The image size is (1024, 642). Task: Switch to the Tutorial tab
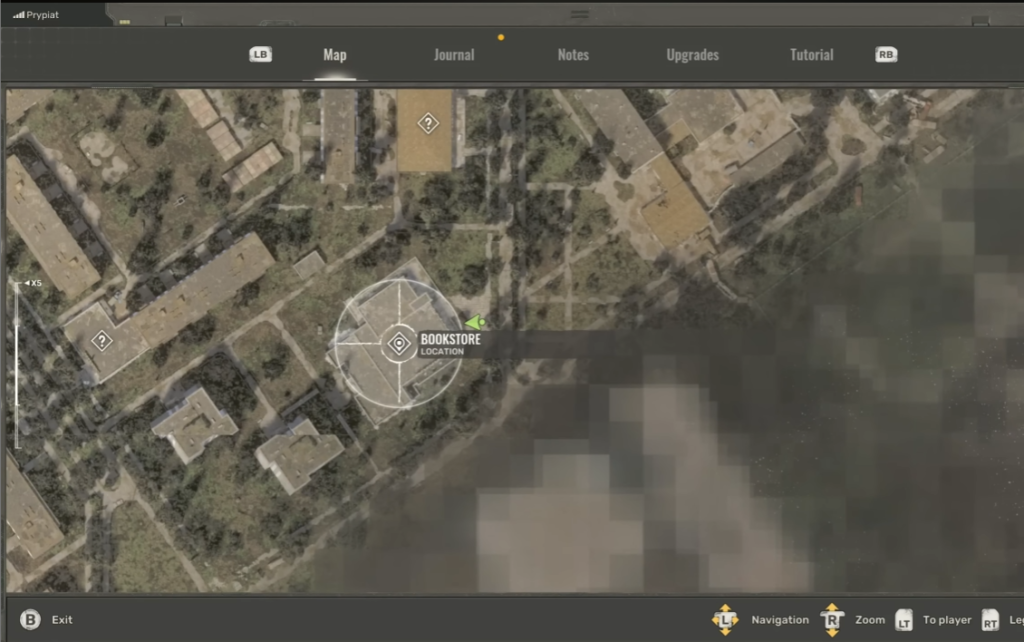click(811, 55)
